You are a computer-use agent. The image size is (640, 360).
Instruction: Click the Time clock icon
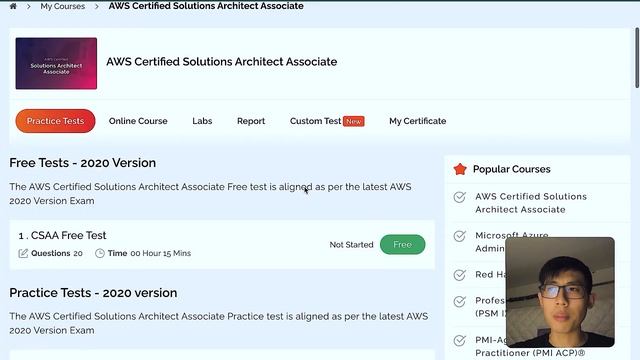coord(100,253)
